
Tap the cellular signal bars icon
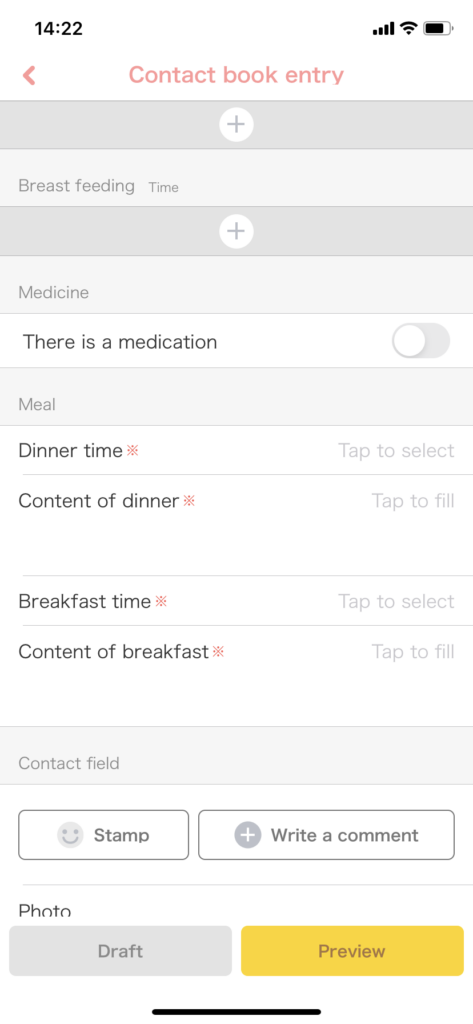383,29
